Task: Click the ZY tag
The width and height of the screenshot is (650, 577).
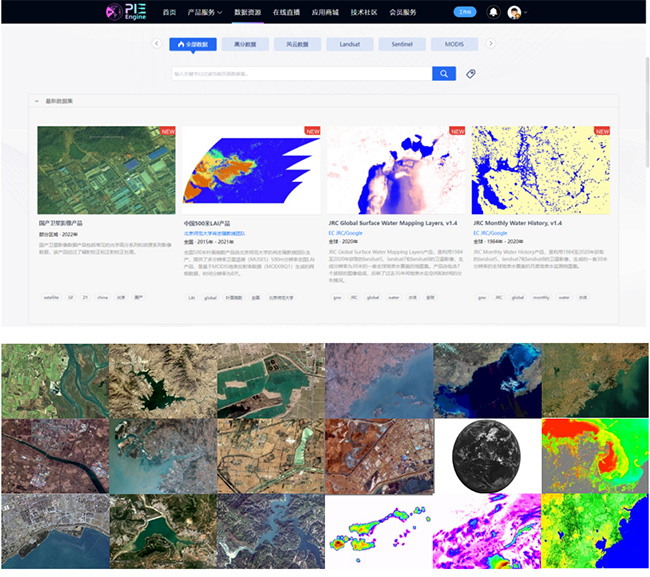Action: pos(85,297)
